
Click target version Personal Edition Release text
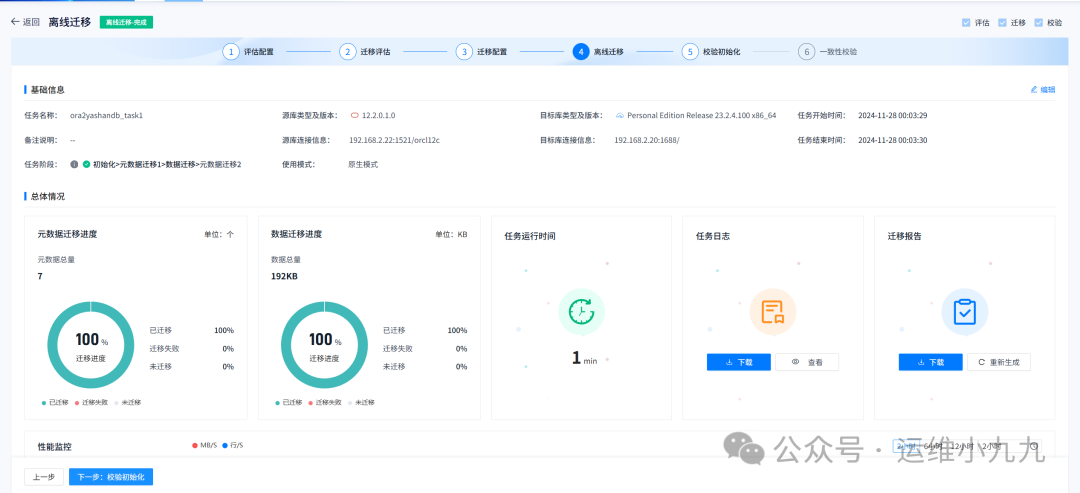tap(701, 115)
